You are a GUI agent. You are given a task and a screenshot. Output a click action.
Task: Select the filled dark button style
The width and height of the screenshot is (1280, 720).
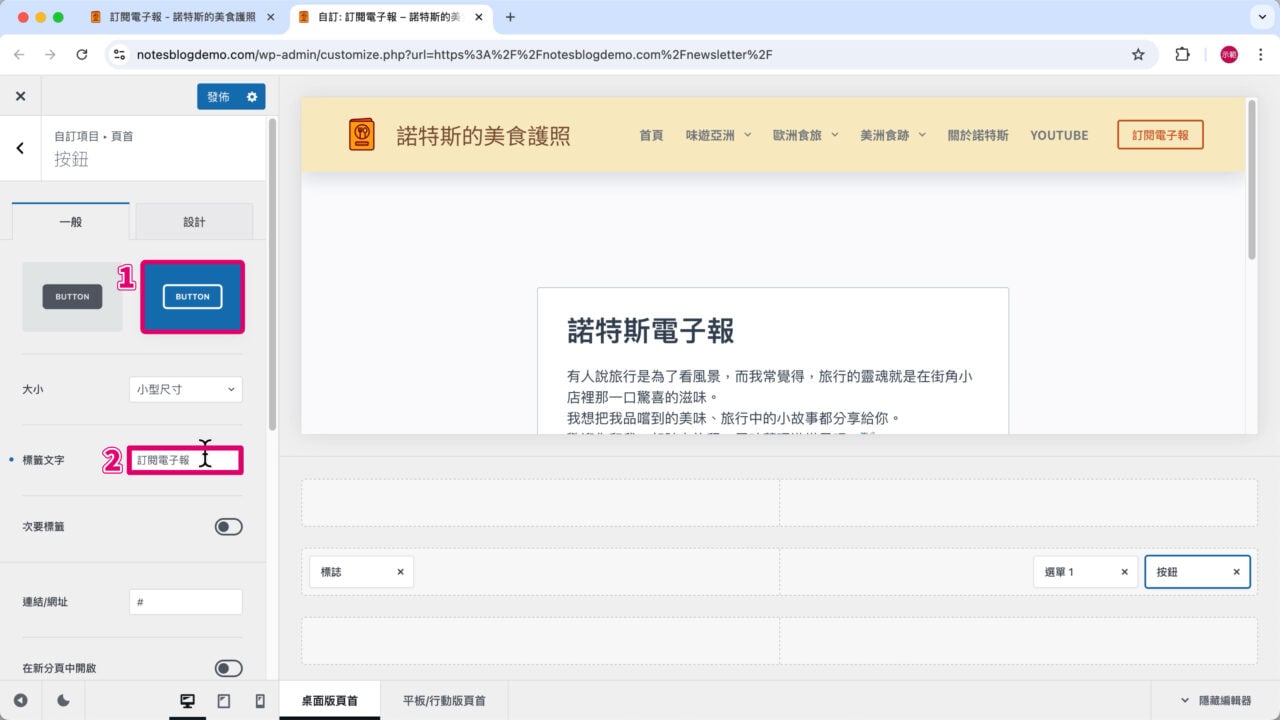pos(72,296)
